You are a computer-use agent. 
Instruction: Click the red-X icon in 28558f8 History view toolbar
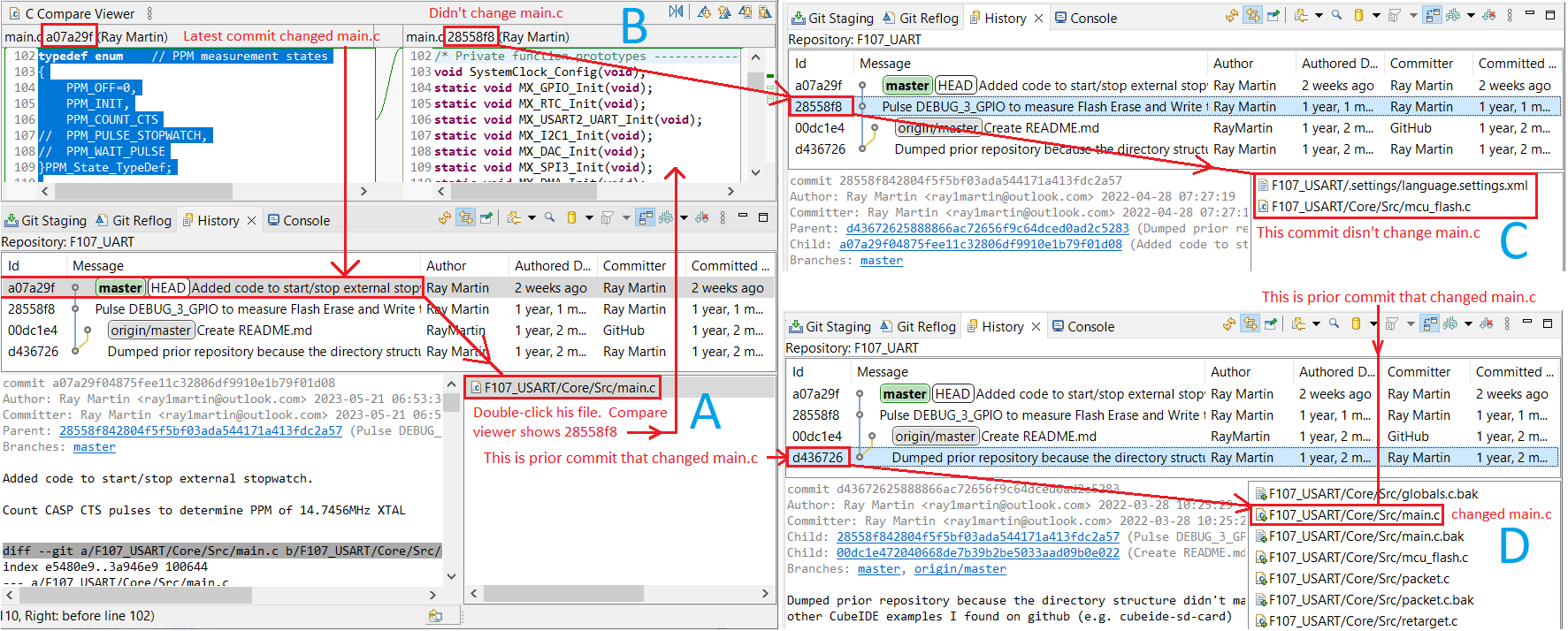tap(1489, 15)
